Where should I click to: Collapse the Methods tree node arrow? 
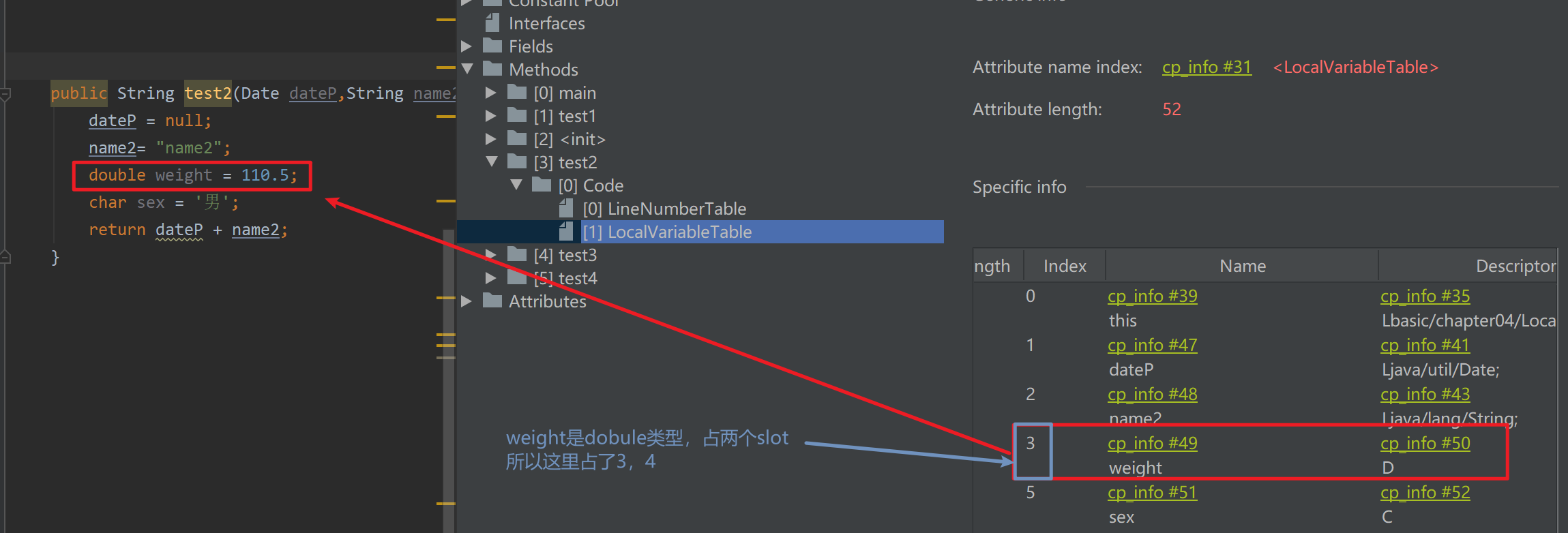[x=467, y=69]
